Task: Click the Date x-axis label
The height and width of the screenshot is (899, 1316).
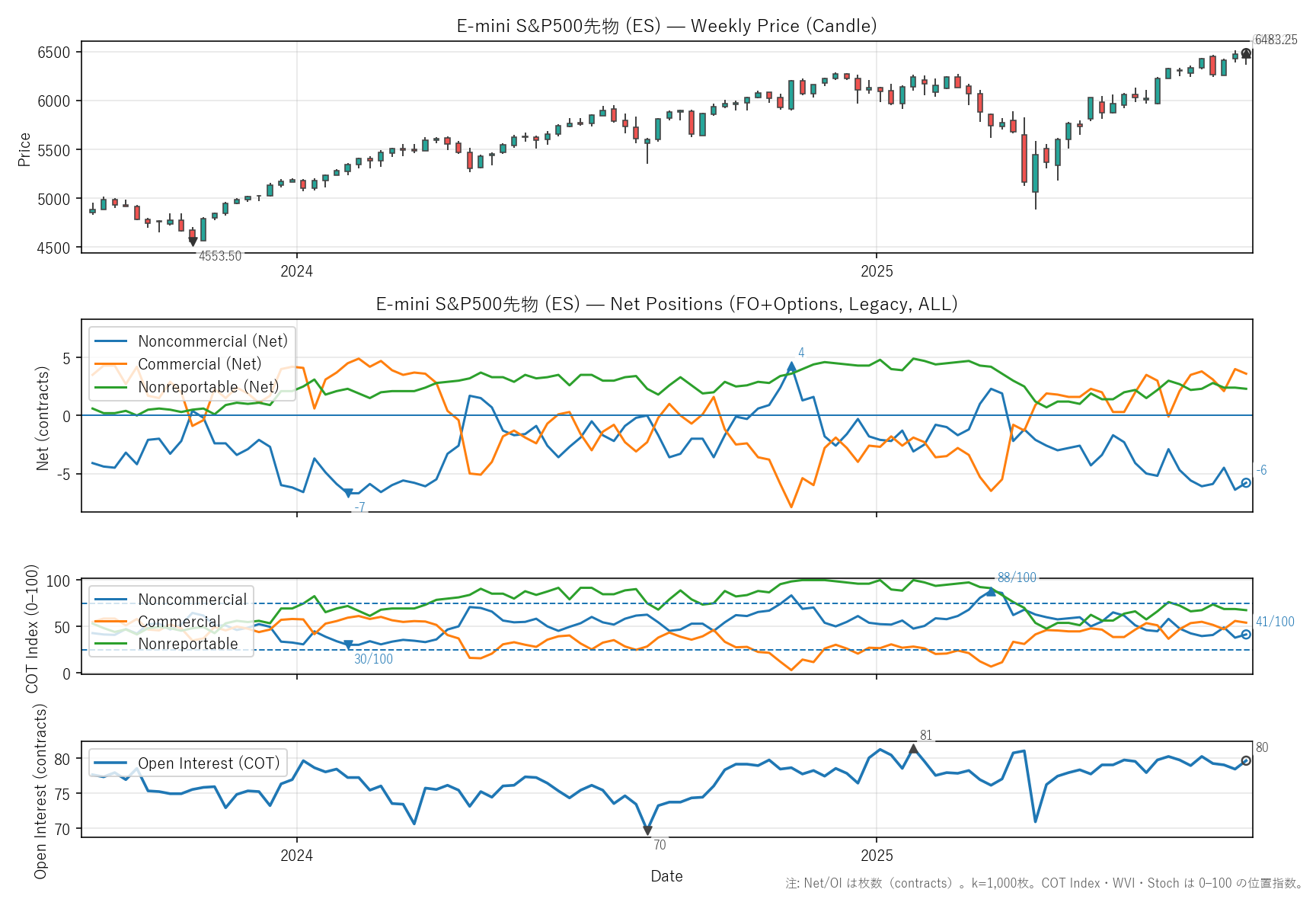Action: point(666,876)
